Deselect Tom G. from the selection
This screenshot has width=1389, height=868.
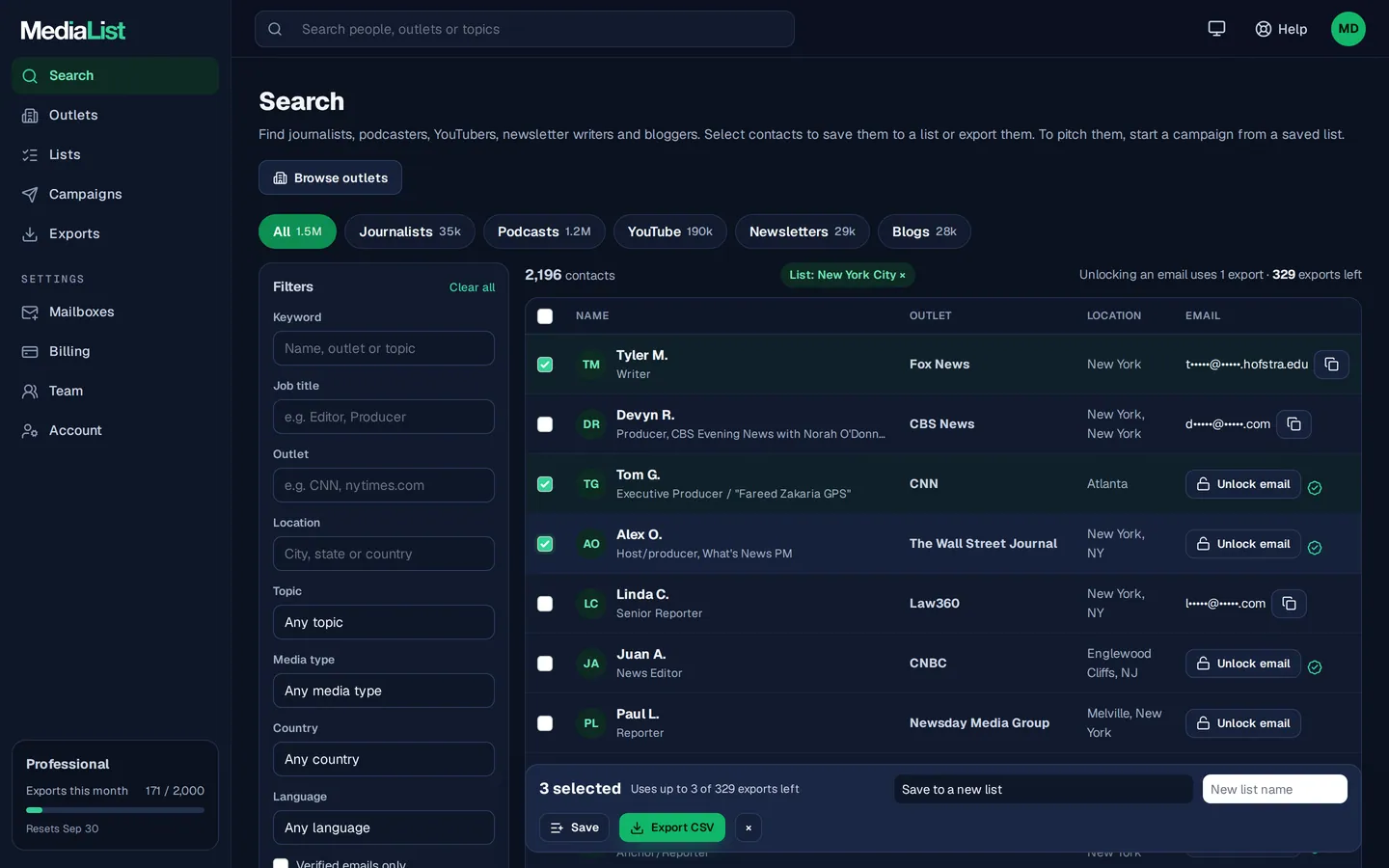pos(545,484)
